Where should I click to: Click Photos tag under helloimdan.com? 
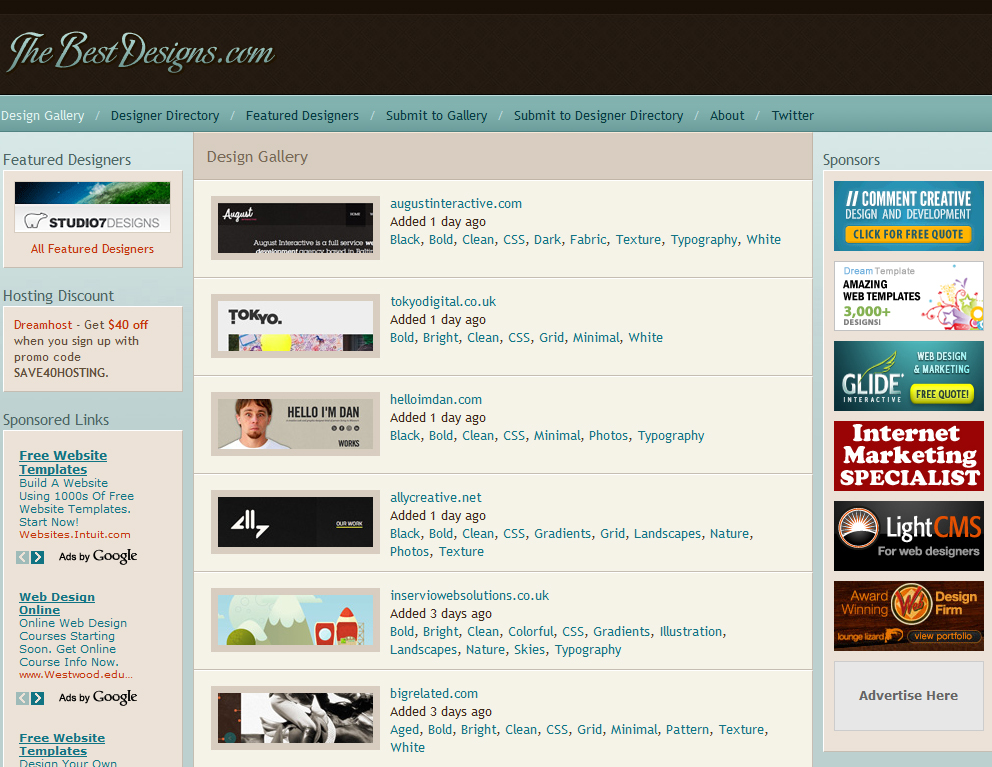pos(609,436)
